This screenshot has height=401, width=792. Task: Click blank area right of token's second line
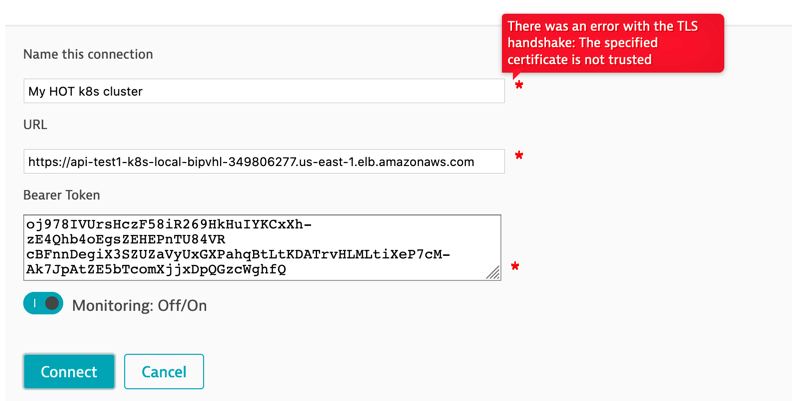click(x=361, y=239)
